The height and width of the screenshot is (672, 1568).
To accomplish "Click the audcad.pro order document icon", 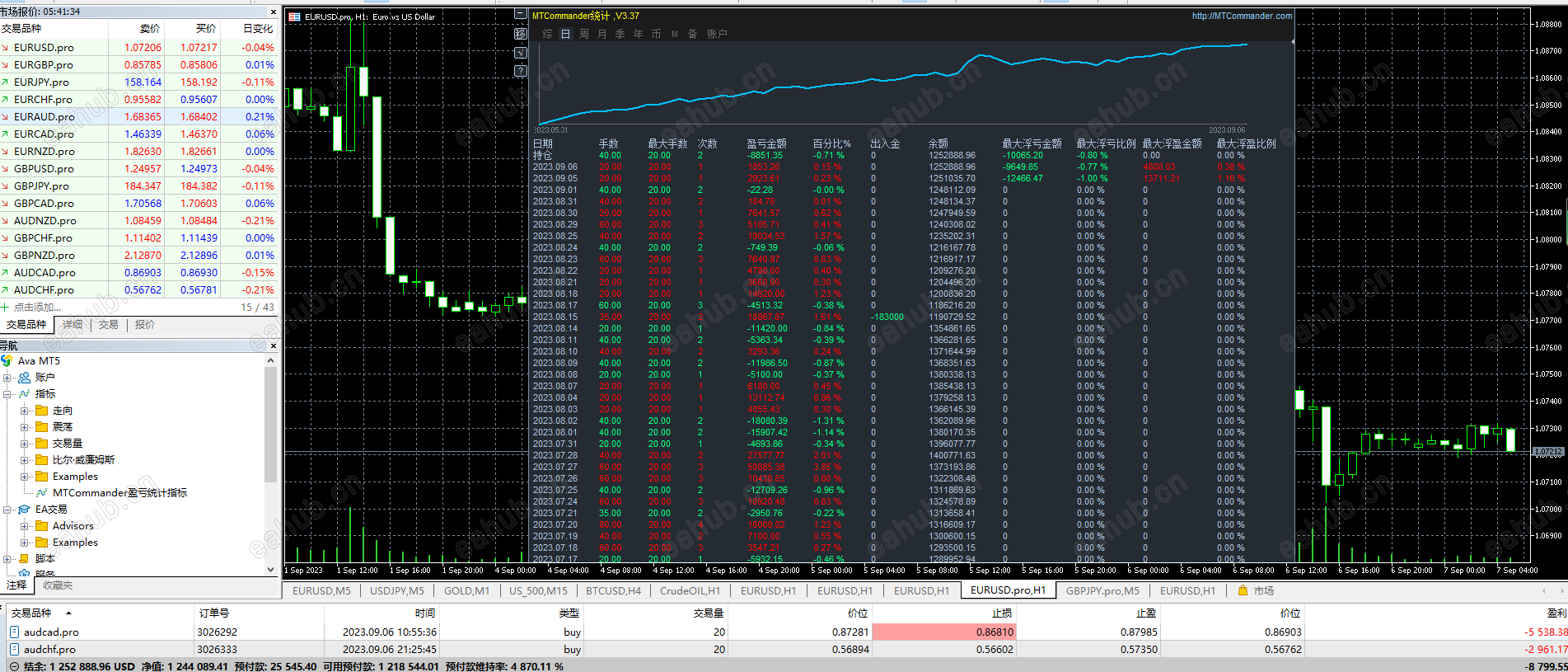I will pos(14,632).
